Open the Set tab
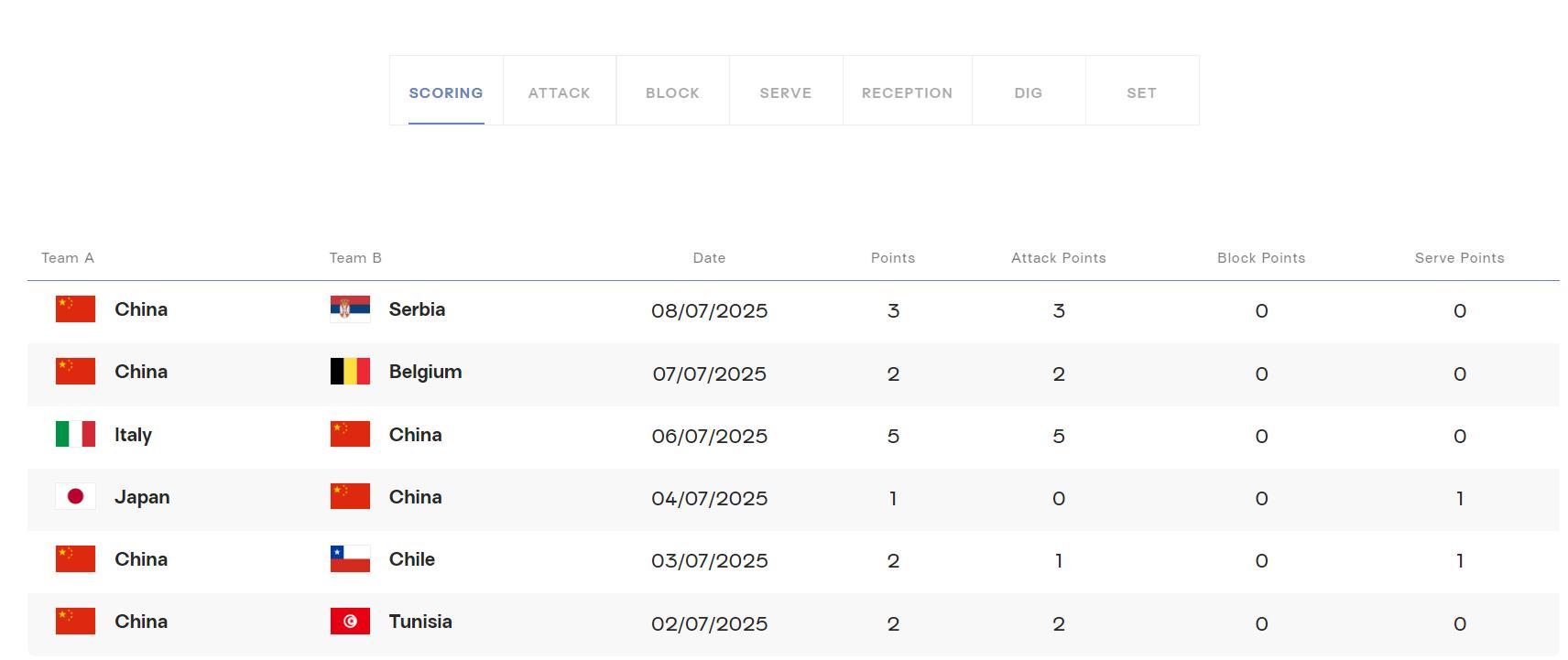This screenshot has height=660, width=1568. pyautogui.click(x=1141, y=92)
